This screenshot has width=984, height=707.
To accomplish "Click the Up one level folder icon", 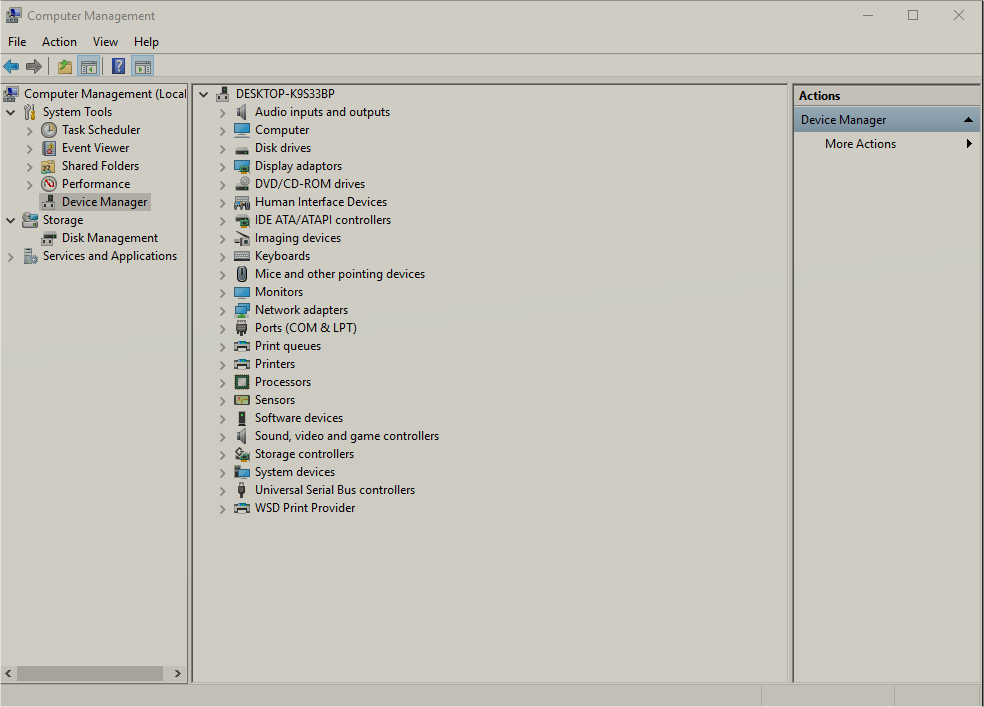I will tap(65, 66).
